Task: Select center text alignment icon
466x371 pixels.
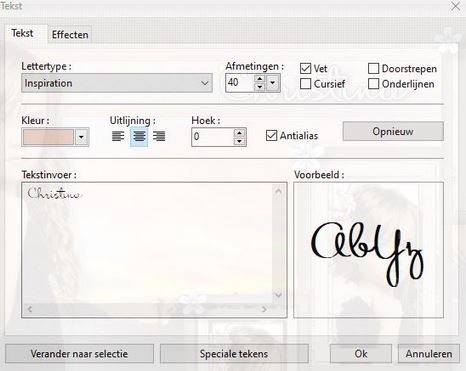Action: [x=139, y=136]
